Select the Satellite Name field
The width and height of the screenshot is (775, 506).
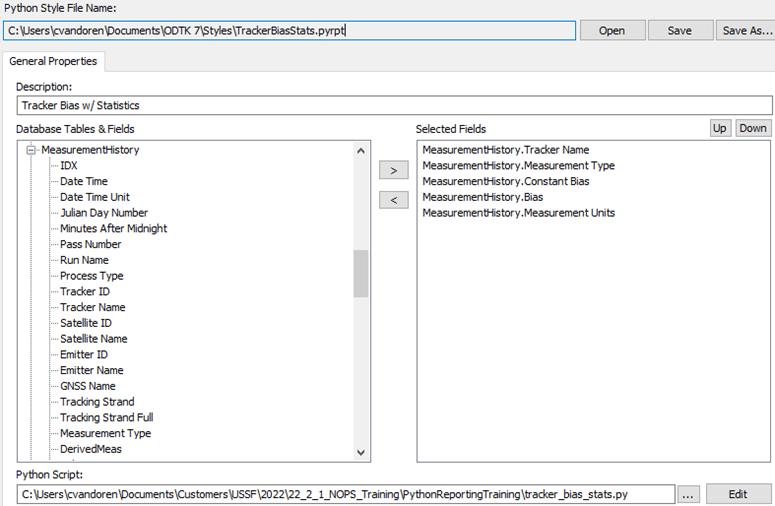[x=93, y=339]
